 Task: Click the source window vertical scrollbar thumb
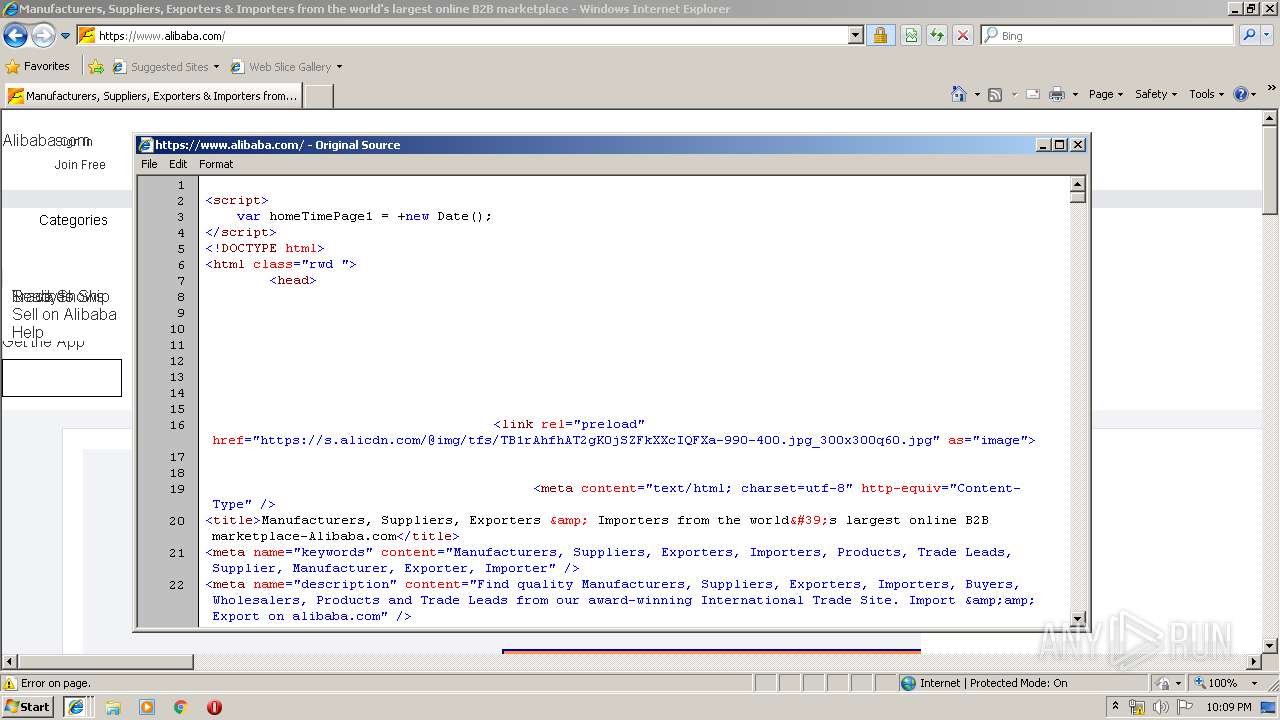(x=1077, y=196)
